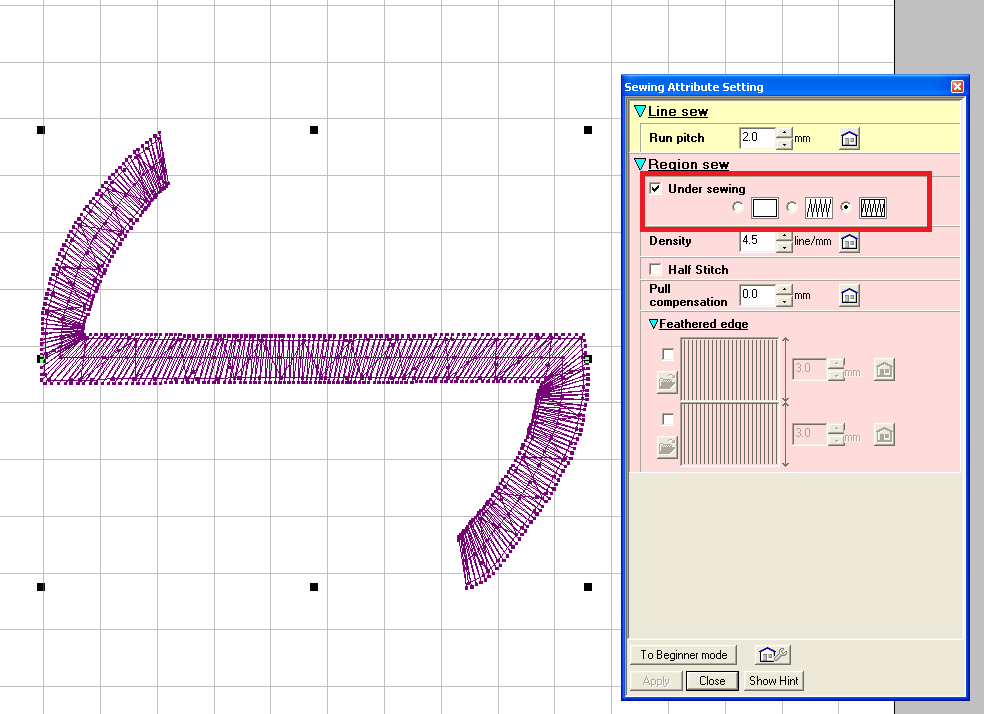Collapse the Region sew section
This screenshot has height=714, width=984.
click(x=640, y=164)
